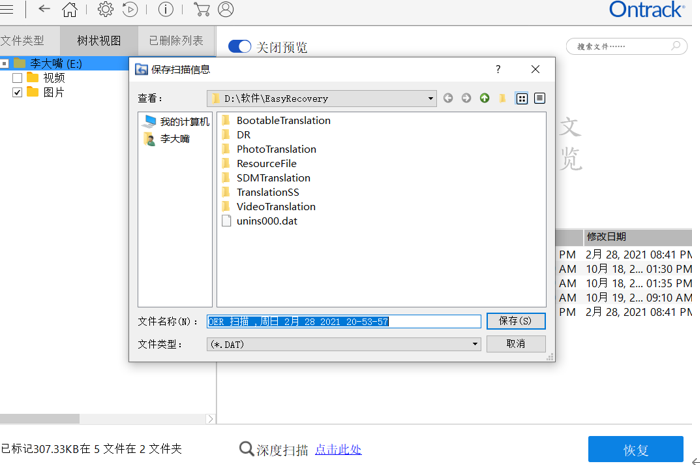Click the deep scan magnifier icon
Screen dimensions: 700x465
tap(246, 448)
